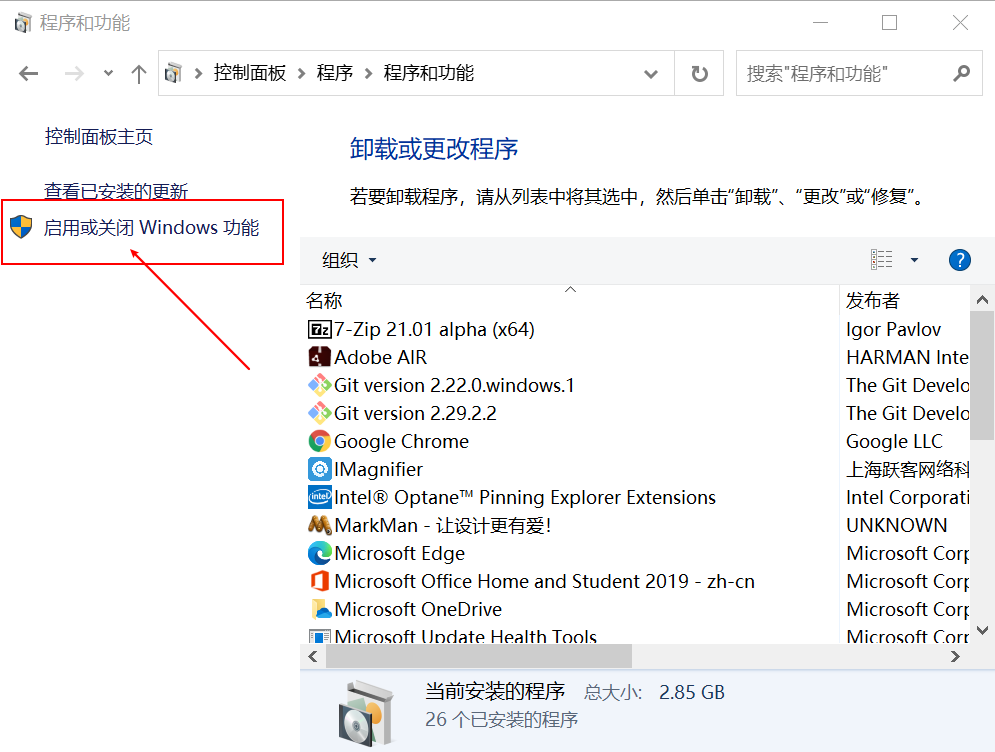This screenshot has width=995, height=752.
Task: Go up one level with up arrow
Action: (138, 74)
